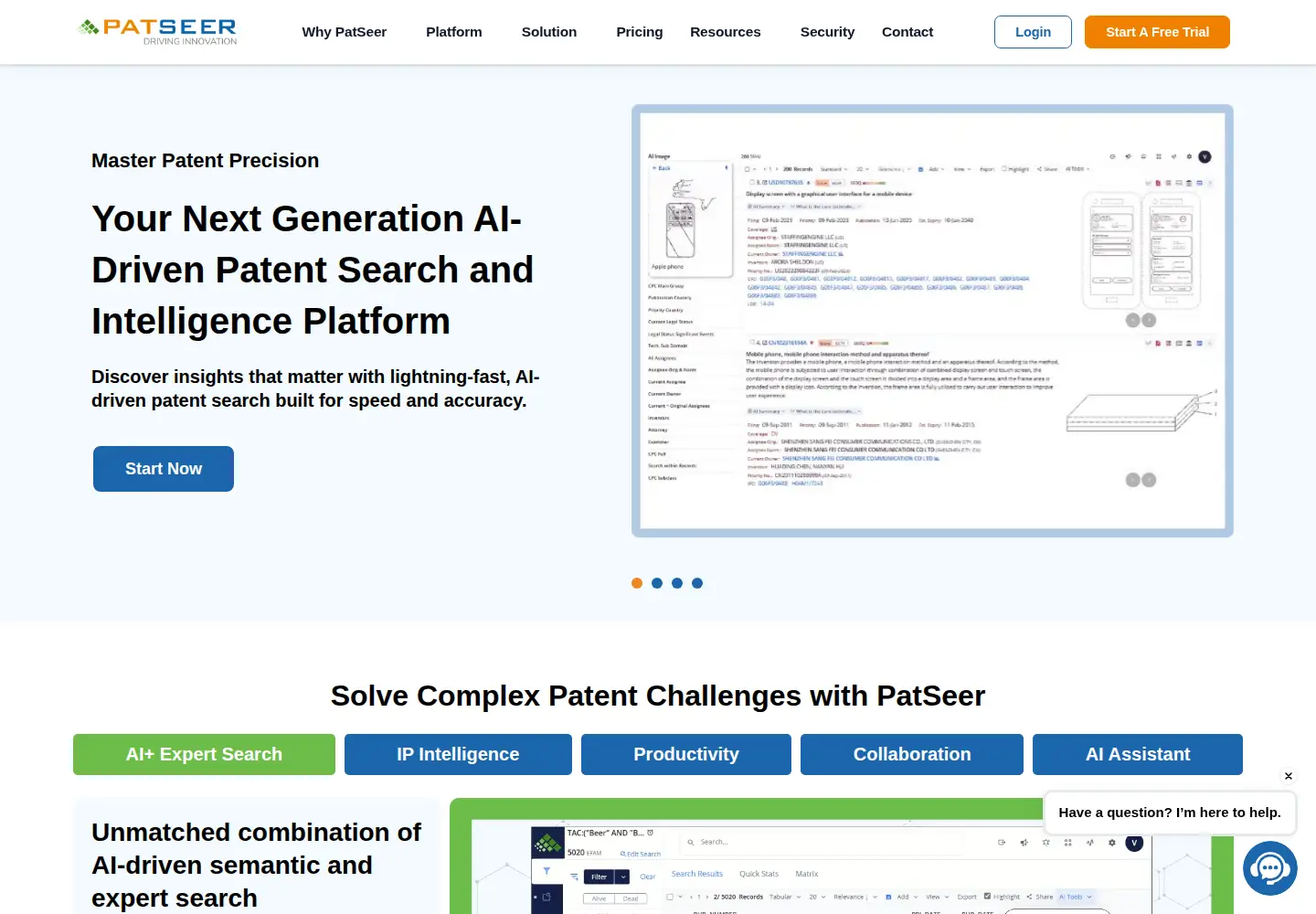Select the first orange carousel dot
The width and height of the screenshot is (1316, 914).
(x=637, y=583)
